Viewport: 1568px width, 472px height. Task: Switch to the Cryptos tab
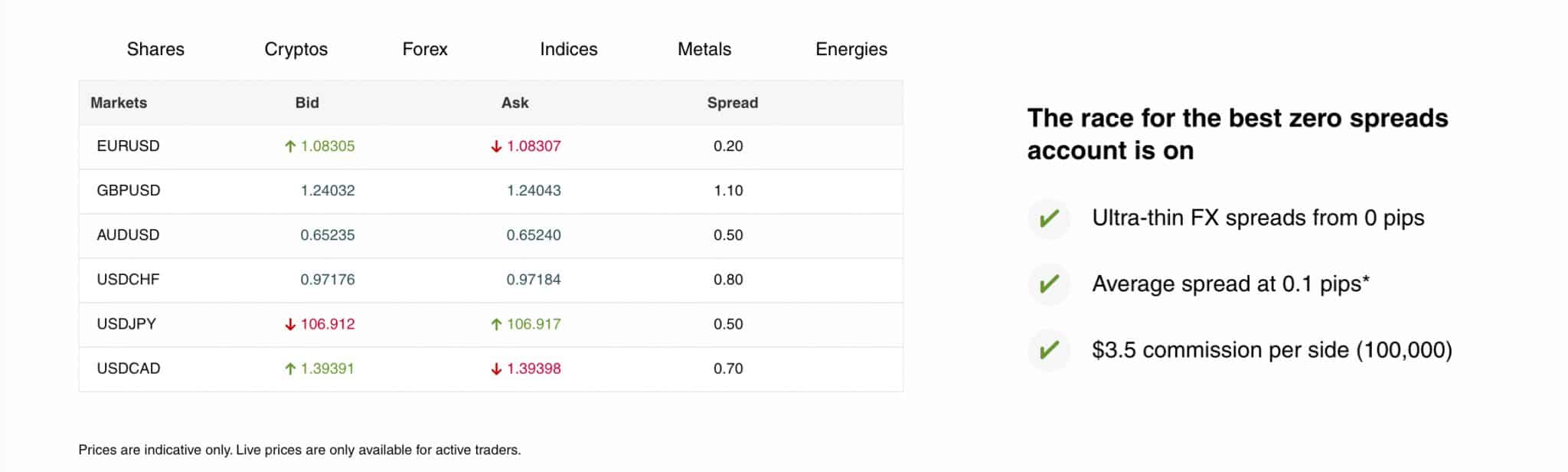pos(296,49)
